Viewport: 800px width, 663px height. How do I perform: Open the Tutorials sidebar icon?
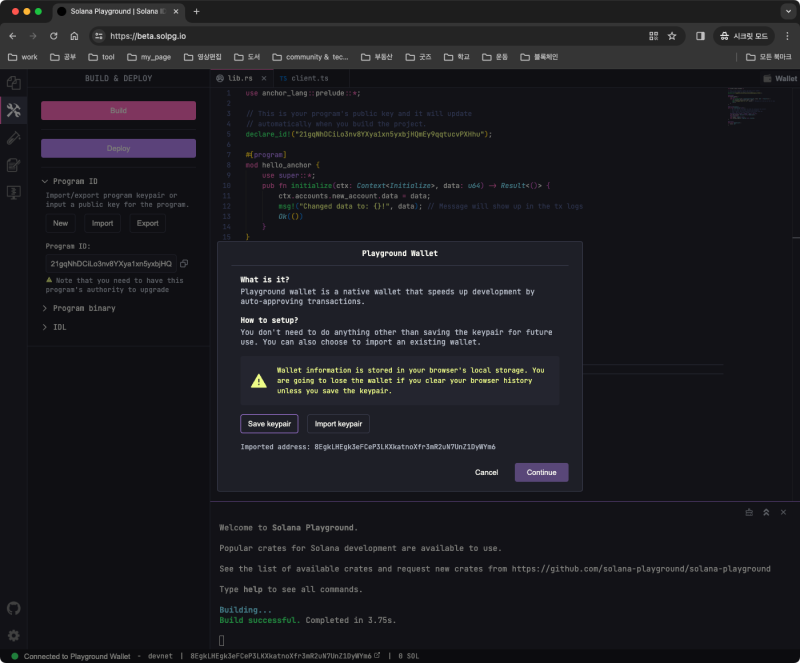(x=14, y=165)
